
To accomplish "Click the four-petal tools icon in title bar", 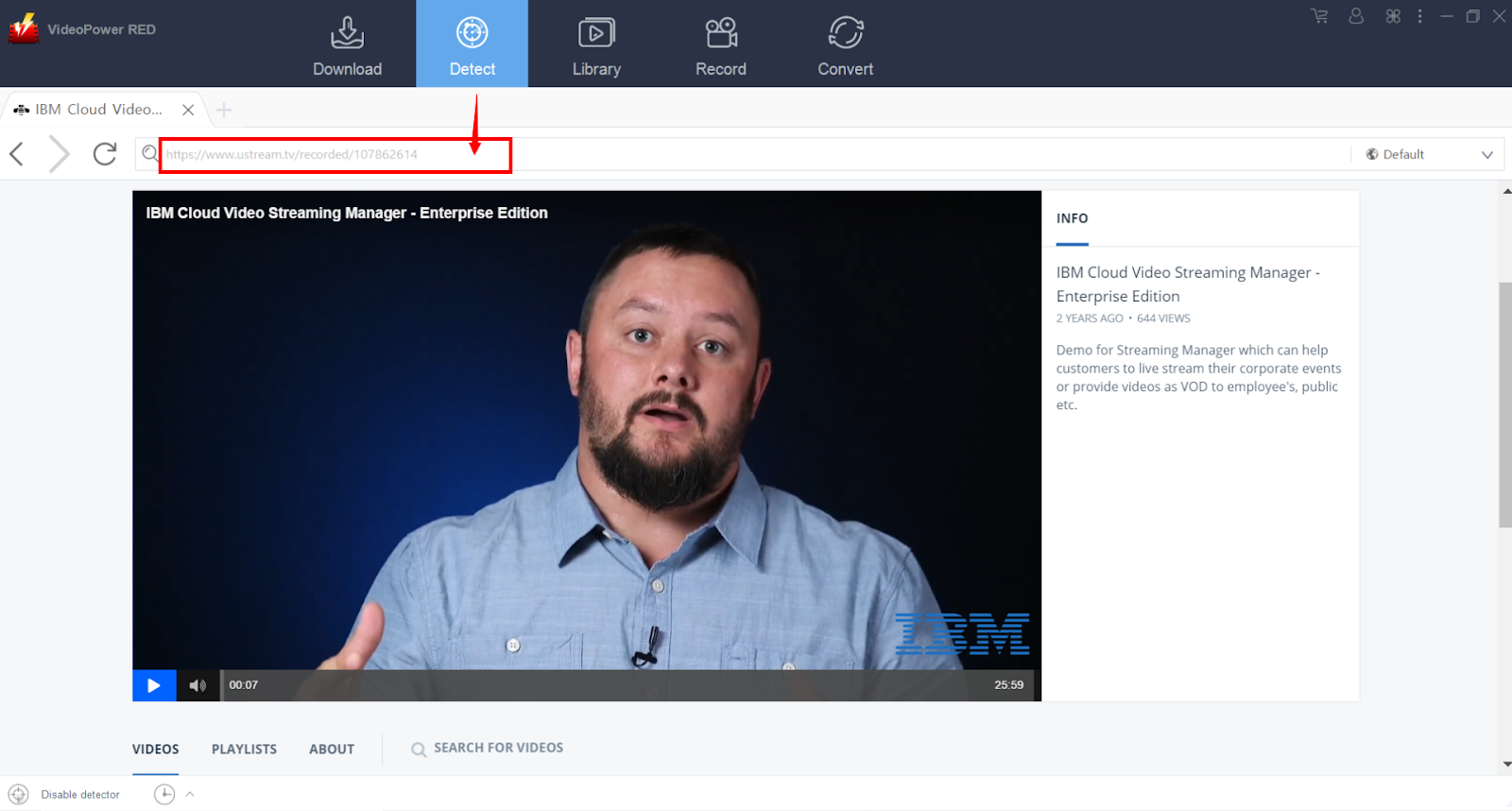I will (1393, 16).
